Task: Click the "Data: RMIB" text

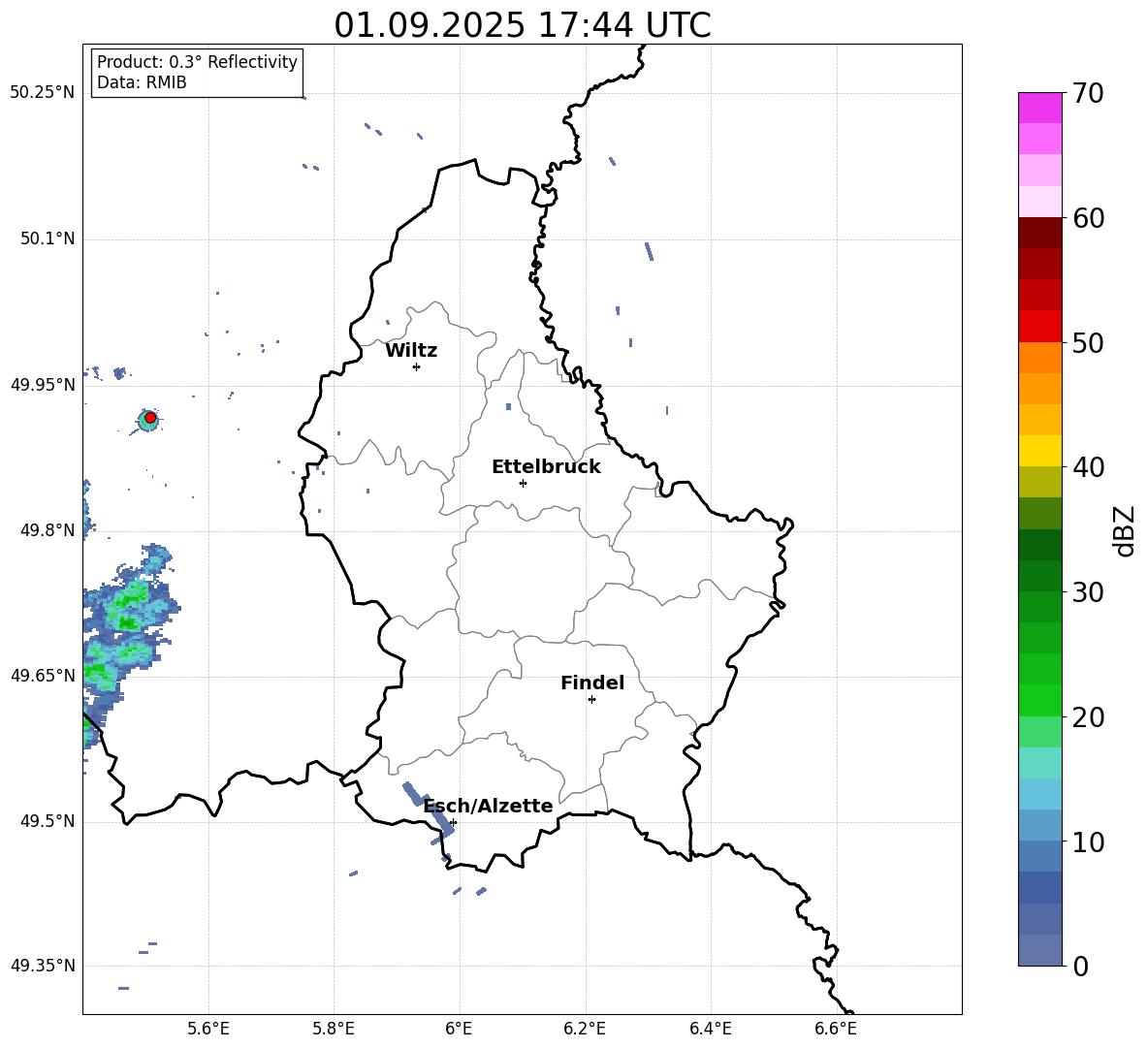Action: pyautogui.click(x=142, y=82)
